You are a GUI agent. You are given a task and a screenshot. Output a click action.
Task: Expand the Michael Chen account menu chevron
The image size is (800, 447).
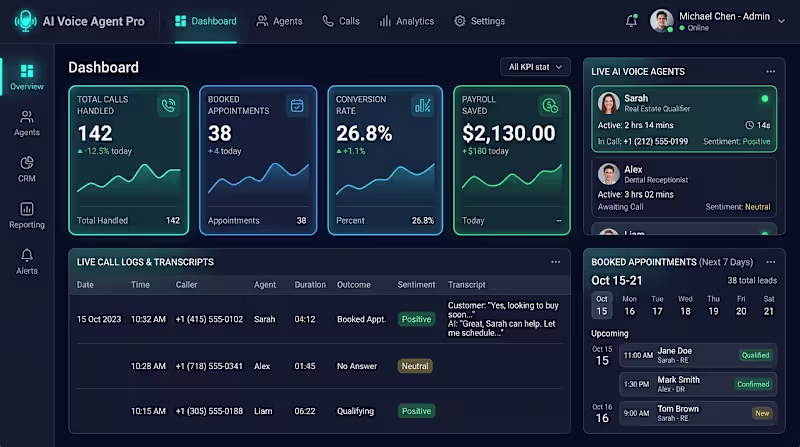tap(781, 21)
